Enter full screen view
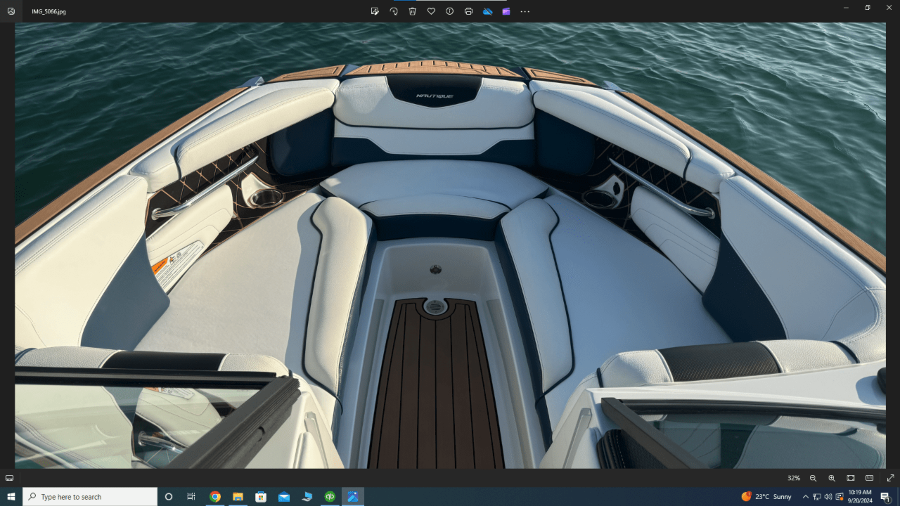900x506 pixels. click(890, 478)
